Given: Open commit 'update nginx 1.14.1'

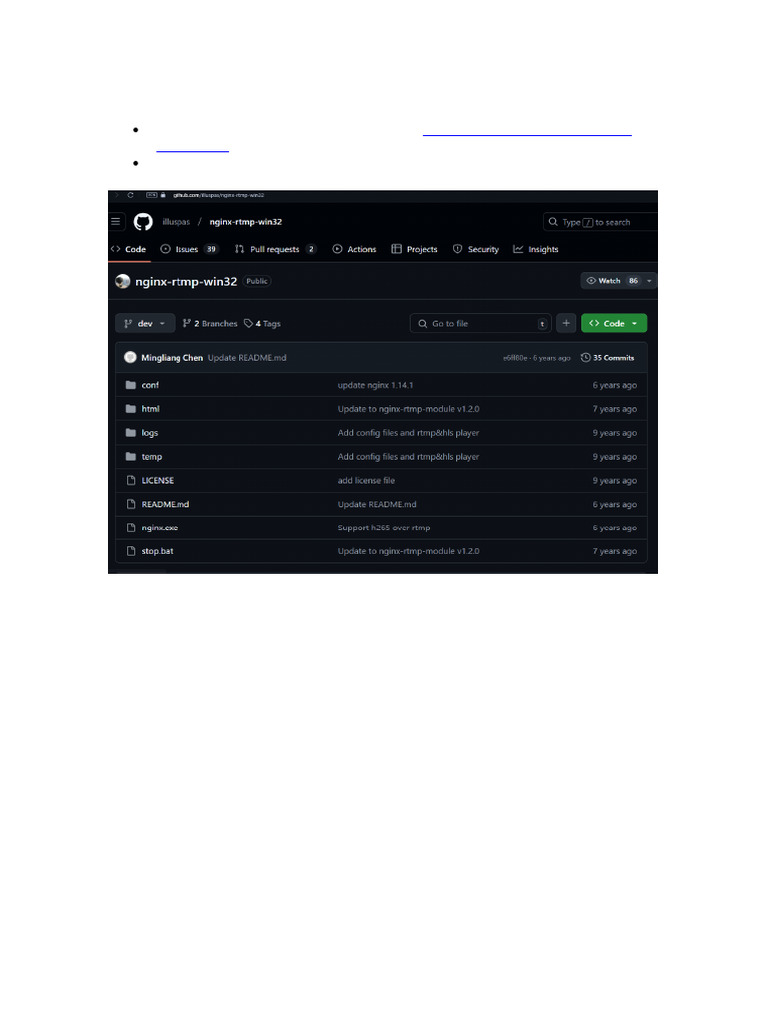Looking at the screenshot, I should 375,385.
